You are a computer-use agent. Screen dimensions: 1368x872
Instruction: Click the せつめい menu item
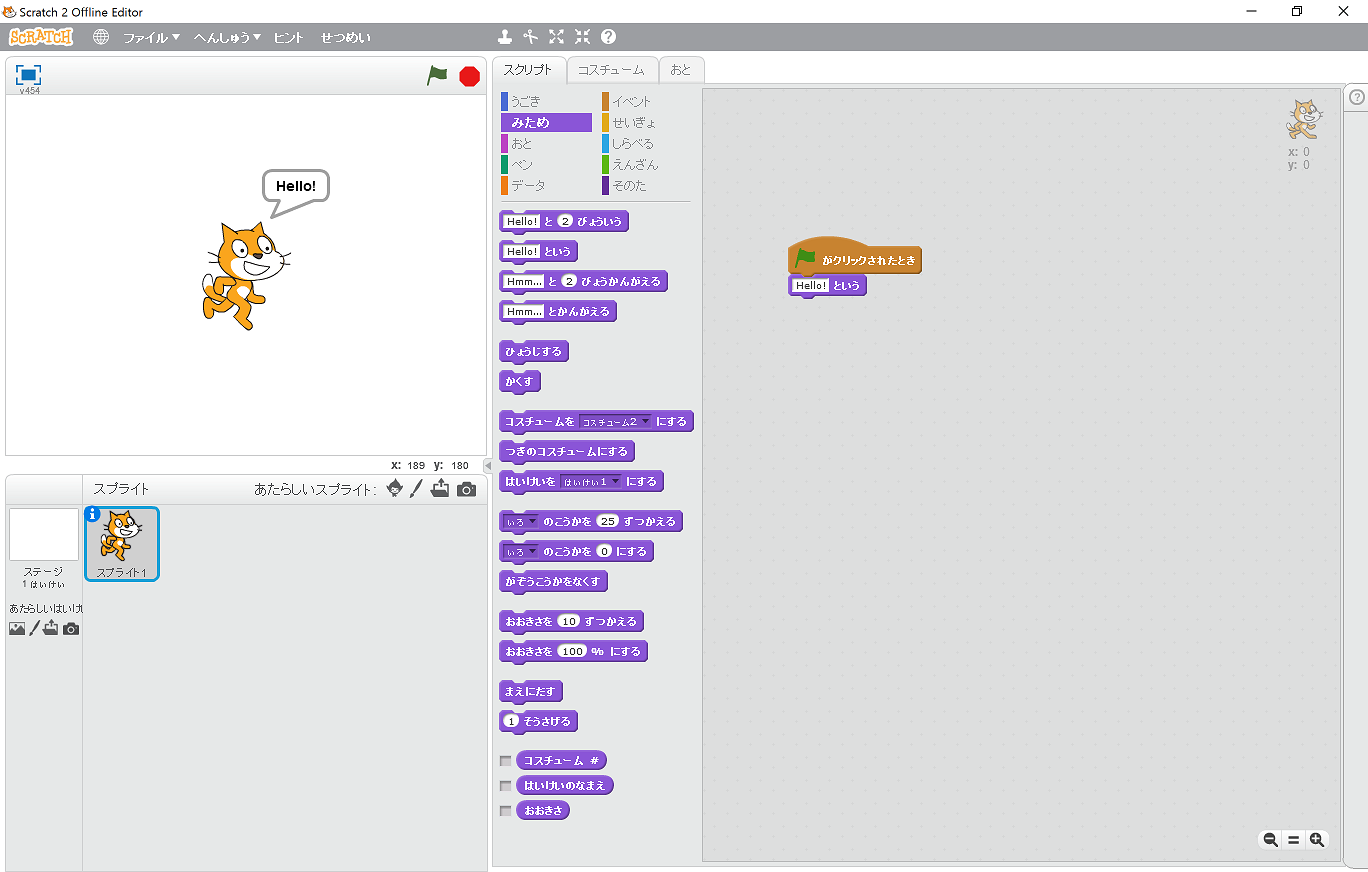346,37
